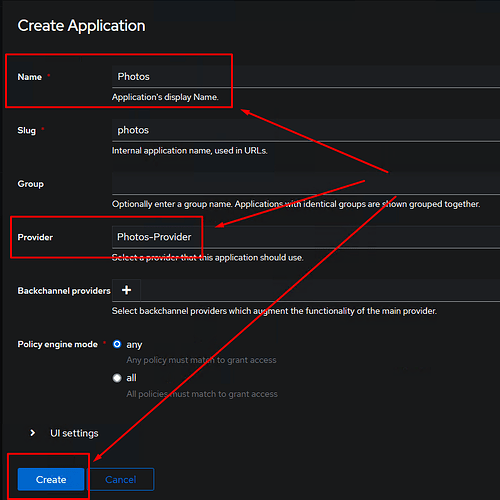Open the Provider dropdown showing Photos-Provider
The width and height of the screenshot is (500, 500).
[x=306, y=237]
